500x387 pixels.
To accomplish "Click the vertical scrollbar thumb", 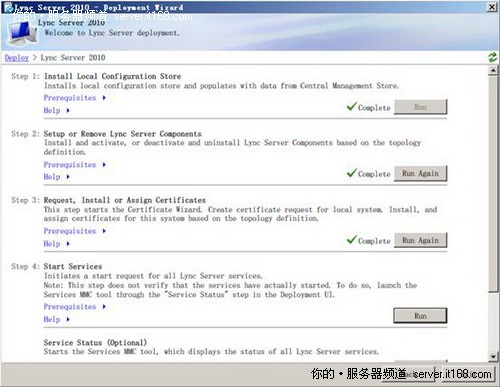I will point(493,183).
